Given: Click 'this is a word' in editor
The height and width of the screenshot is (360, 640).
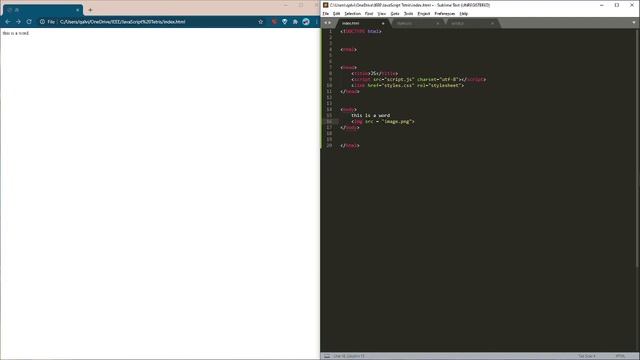Looking at the screenshot, I should point(371,116).
